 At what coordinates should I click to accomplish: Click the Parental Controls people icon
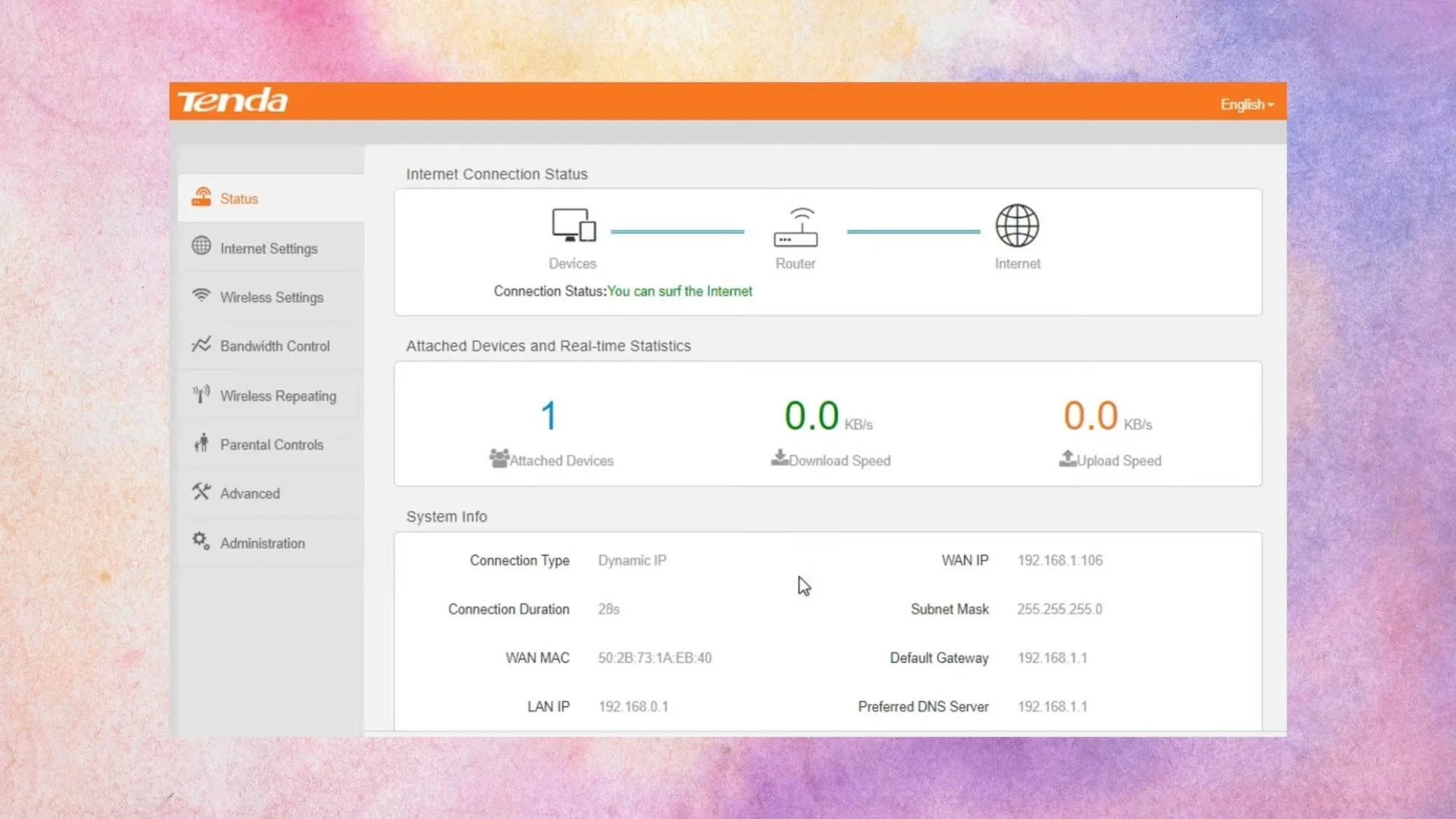(202, 443)
